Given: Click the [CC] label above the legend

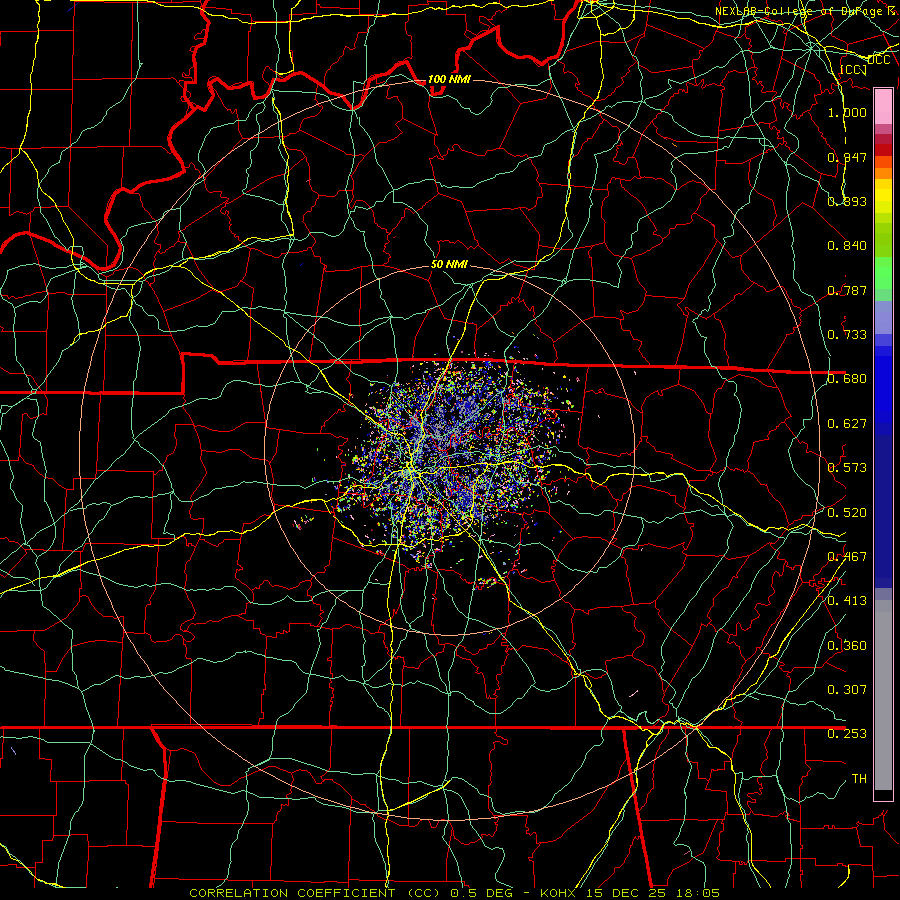Looking at the screenshot, I should pos(853,70).
